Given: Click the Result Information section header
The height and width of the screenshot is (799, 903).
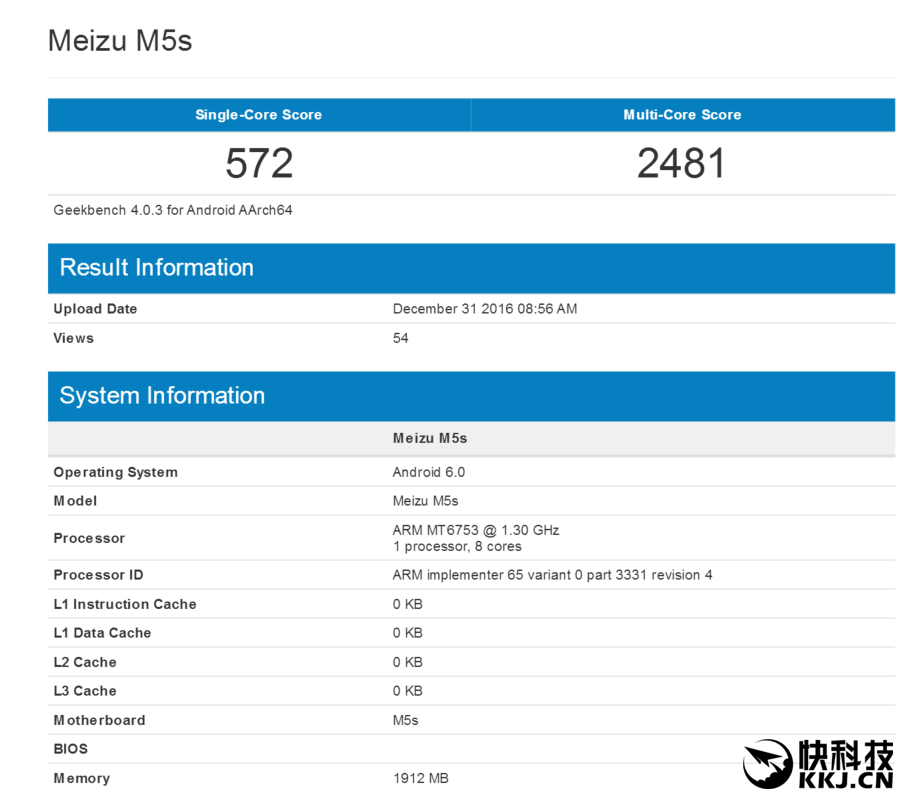Looking at the screenshot, I should coord(471,268).
